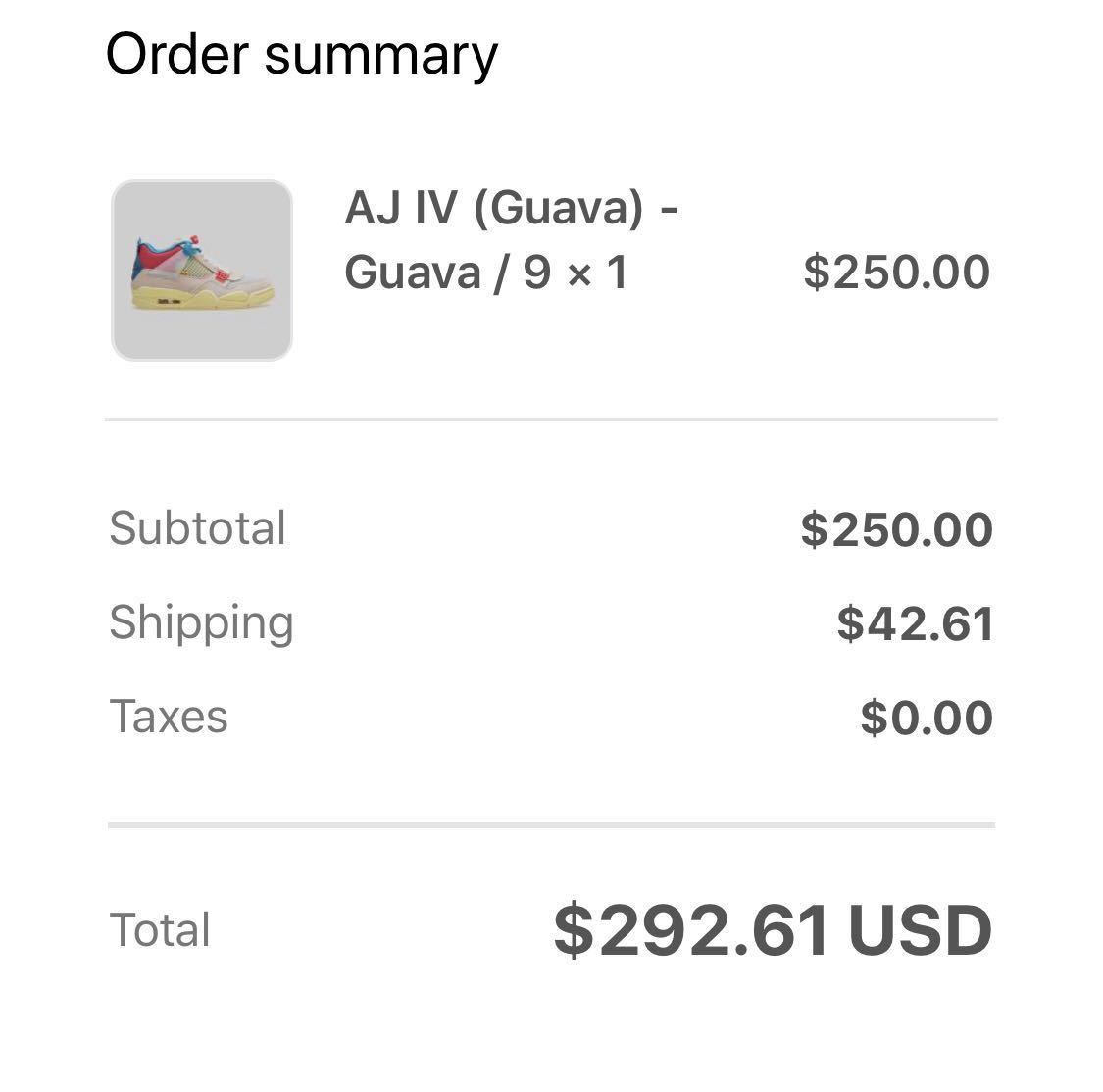Click the total amount $292.61
Viewport: 1103px width, 1092px height.
click(x=691, y=930)
